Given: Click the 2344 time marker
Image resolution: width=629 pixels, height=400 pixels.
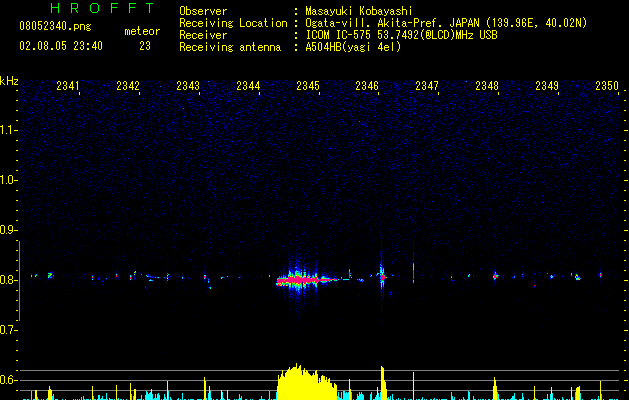Looking at the screenshot, I should 248,85.
